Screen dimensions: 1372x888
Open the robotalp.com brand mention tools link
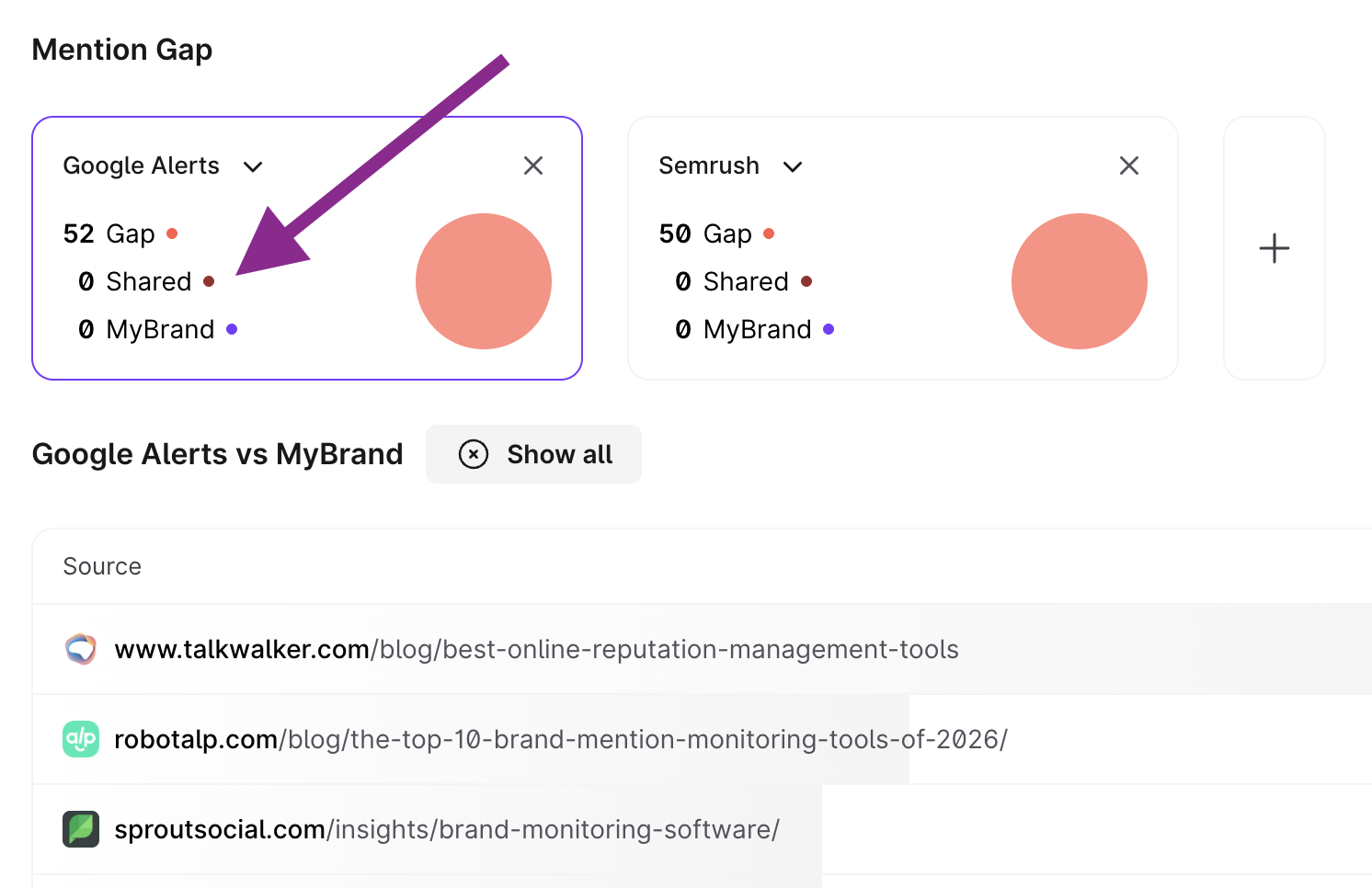click(561, 739)
